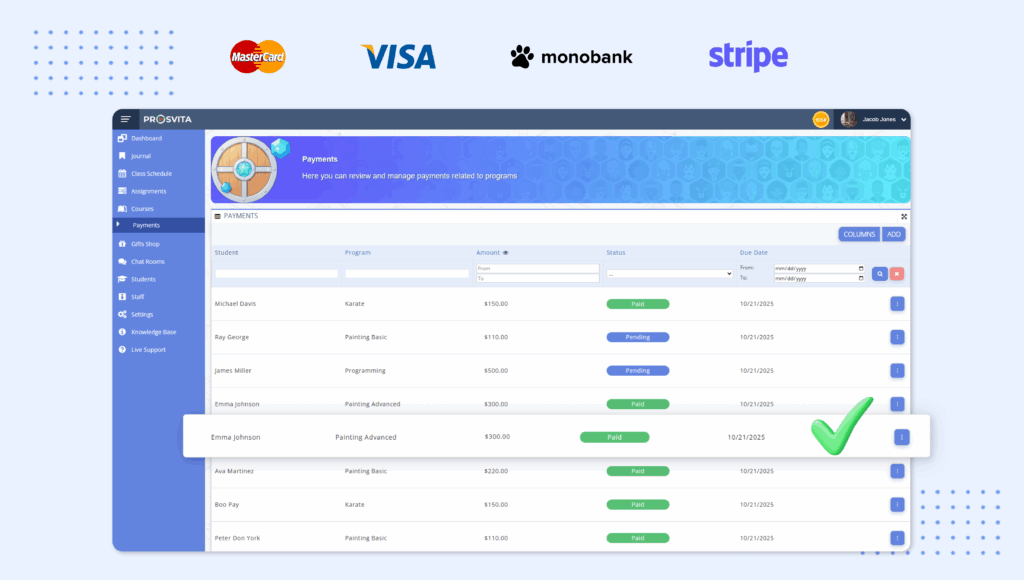Collapse the sidebar with hamburger icon
The image size is (1024, 580).
(125, 118)
